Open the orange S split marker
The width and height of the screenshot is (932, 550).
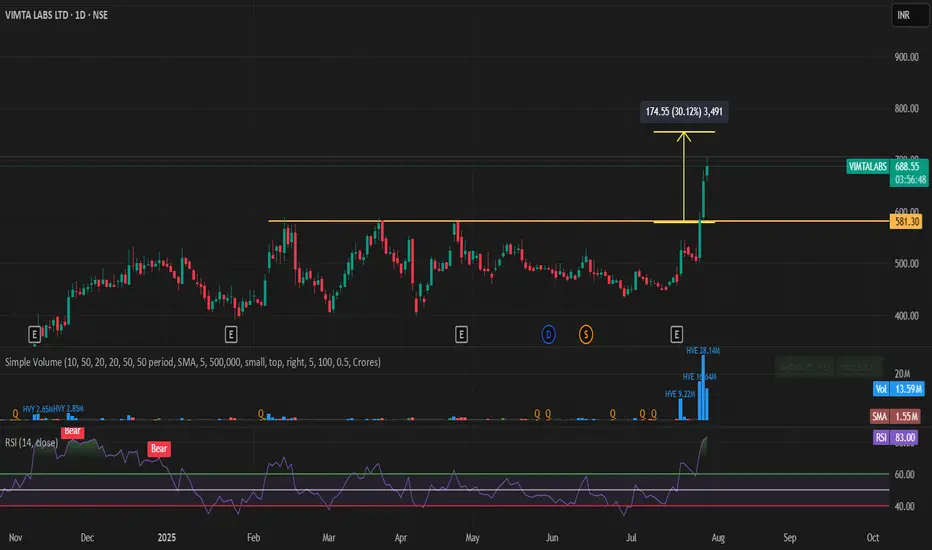(x=586, y=335)
